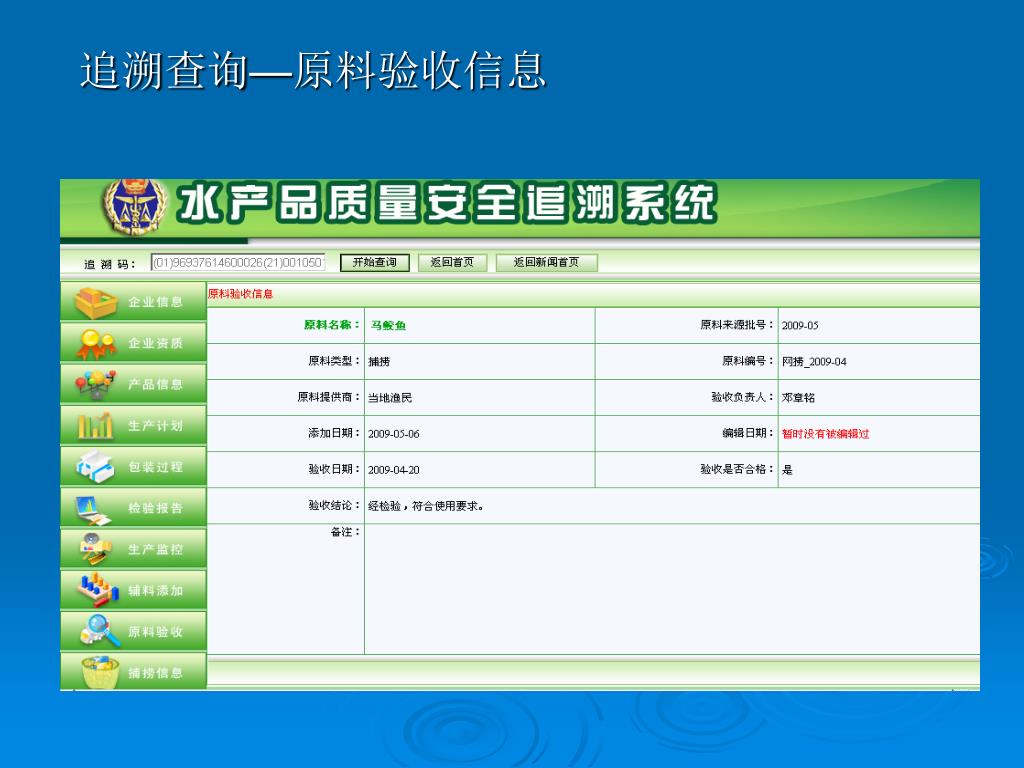Open the 辅料添加 menu item

tap(133, 590)
